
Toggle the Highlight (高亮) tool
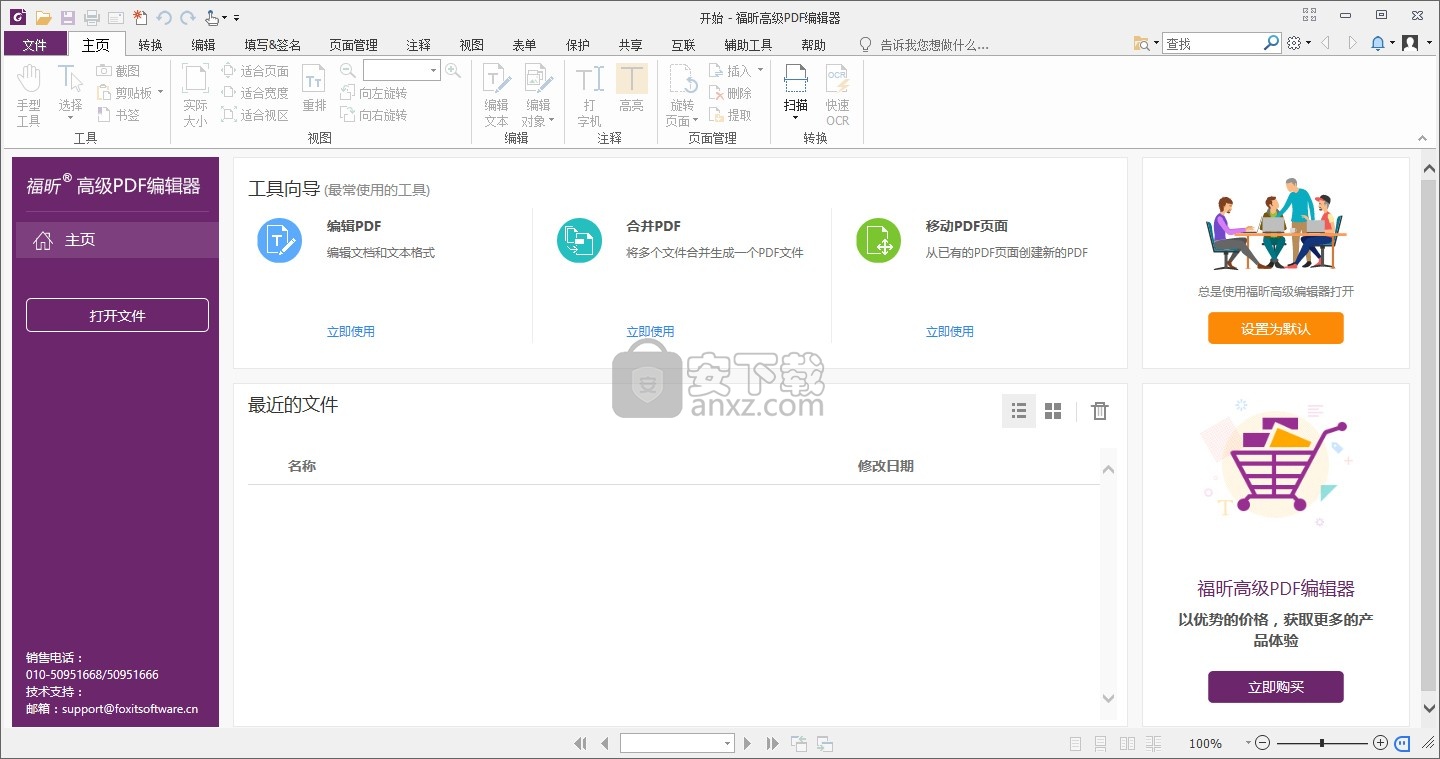pyautogui.click(x=631, y=88)
